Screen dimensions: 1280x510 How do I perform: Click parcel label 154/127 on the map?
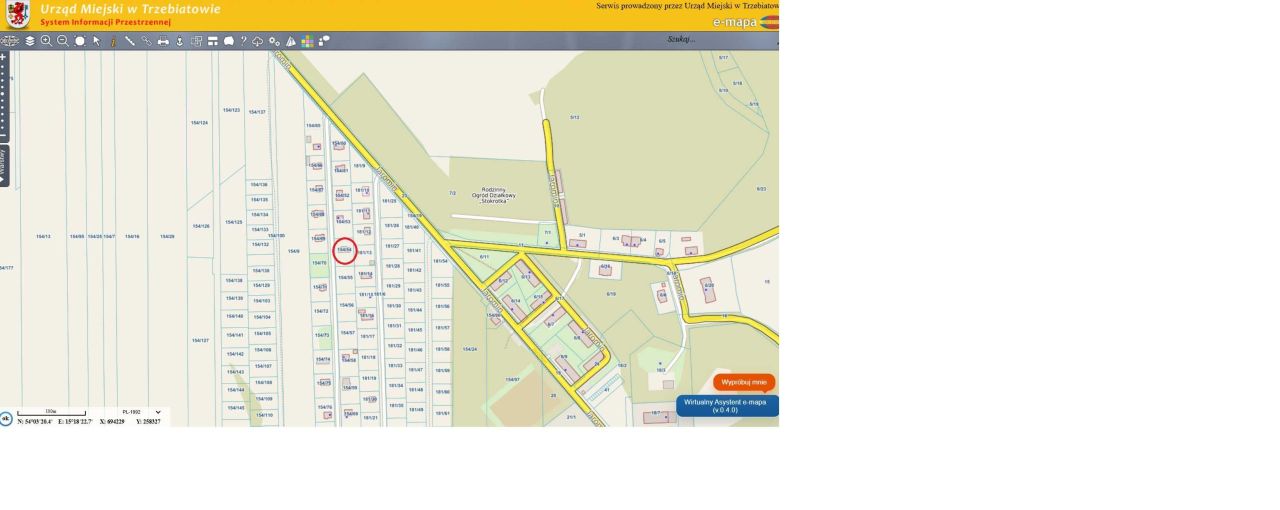point(200,340)
